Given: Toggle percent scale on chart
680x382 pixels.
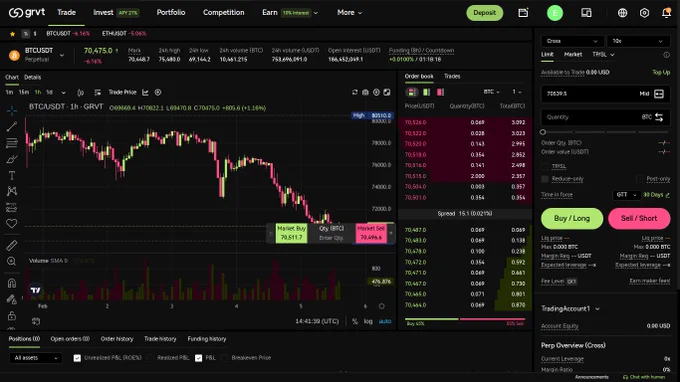Looking at the screenshot, I should (355, 321).
